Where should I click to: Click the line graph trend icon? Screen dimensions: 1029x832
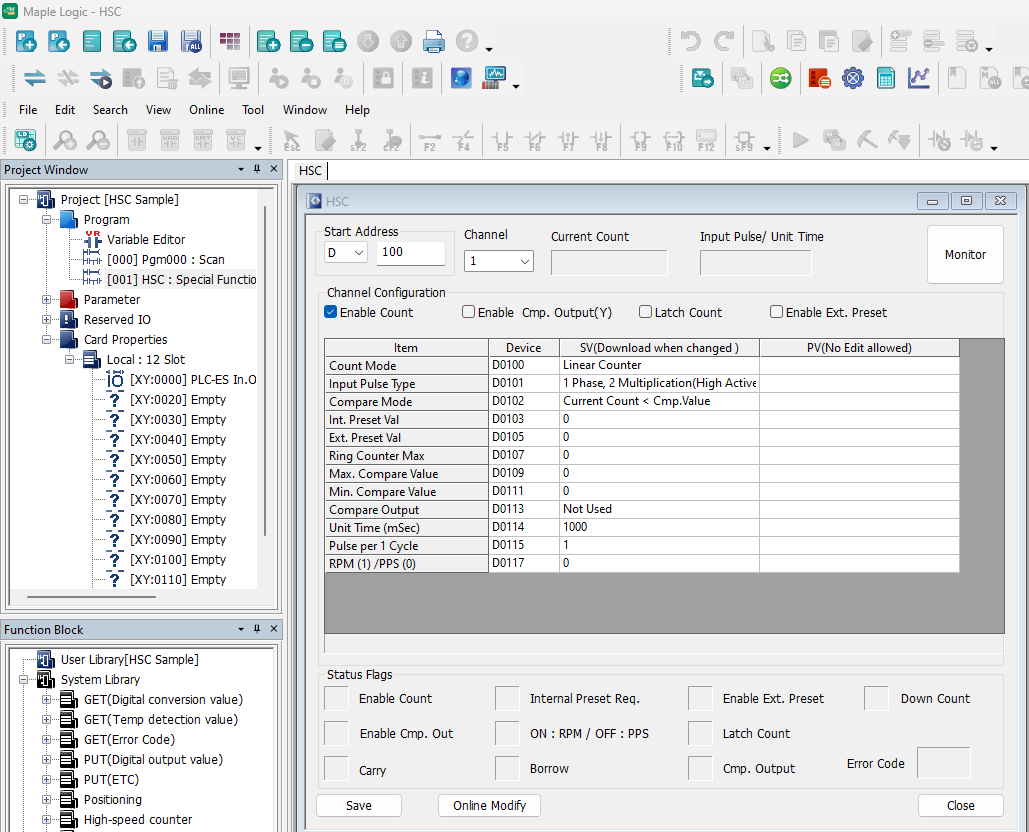click(x=919, y=78)
